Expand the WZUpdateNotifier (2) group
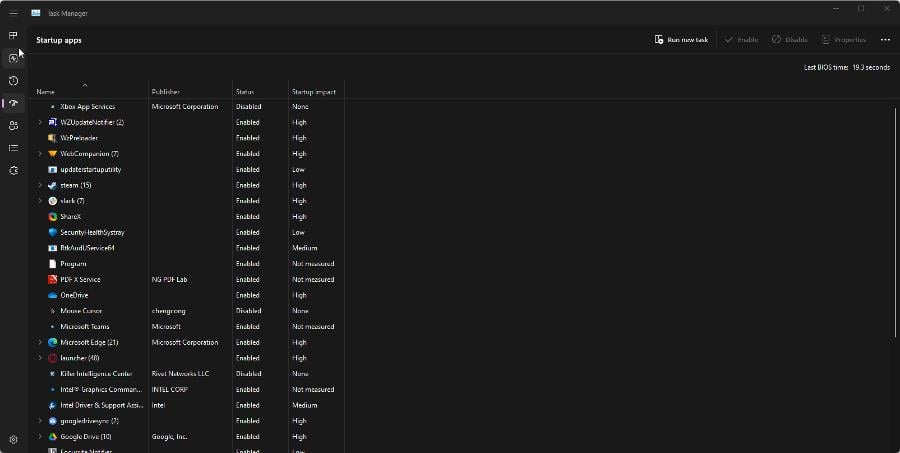Image resolution: width=900 pixels, height=453 pixels. 40,122
